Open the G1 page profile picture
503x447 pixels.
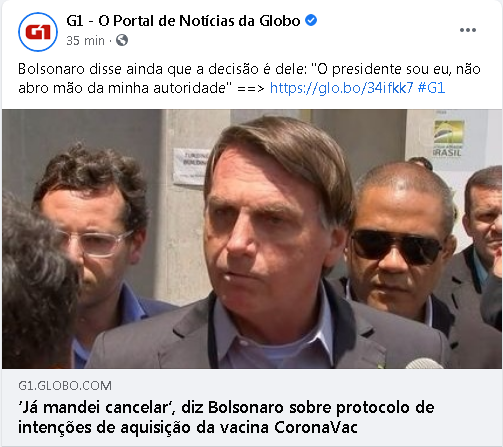point(38,32)
